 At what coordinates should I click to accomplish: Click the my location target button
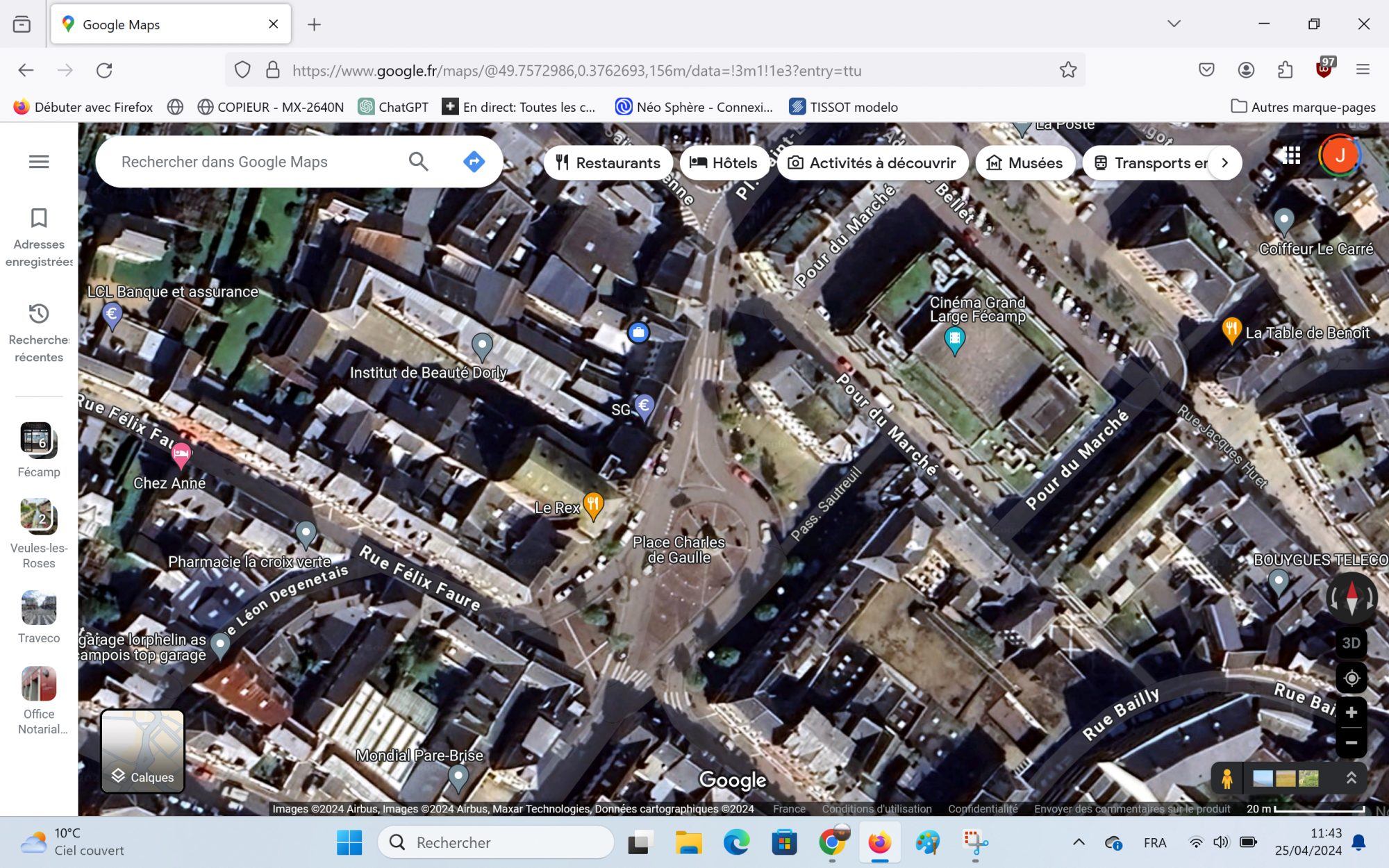[1351, 678]
